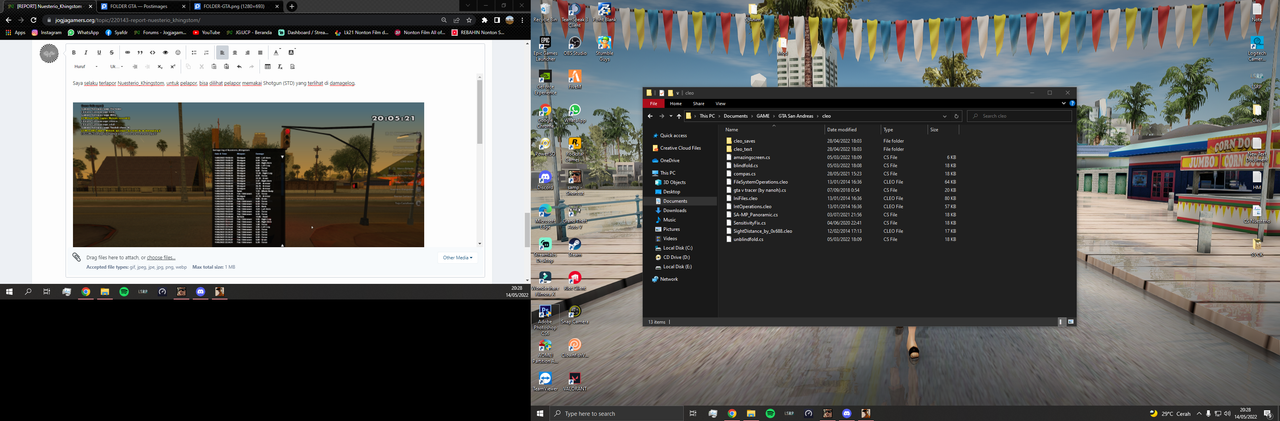
Task: Expand address bar history dropdown in Explorer
Action: 945,116
